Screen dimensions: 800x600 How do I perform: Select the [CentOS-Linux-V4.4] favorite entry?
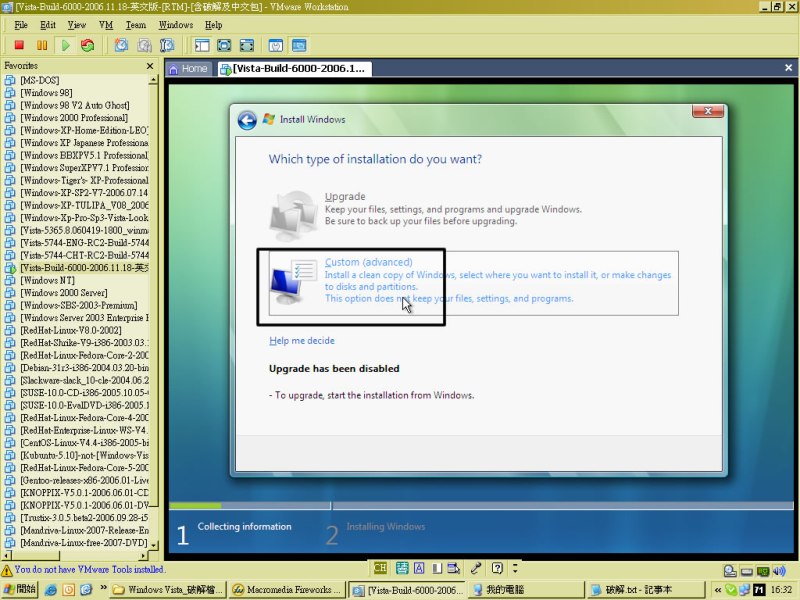tap(77, 443)
